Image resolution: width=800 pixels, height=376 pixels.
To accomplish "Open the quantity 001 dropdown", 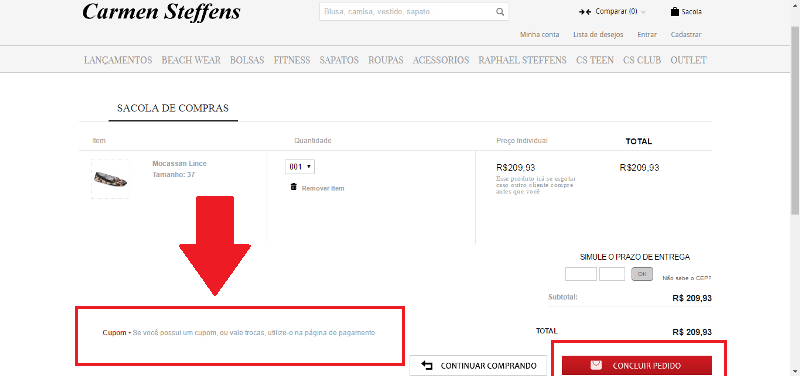I will (300, 167).
